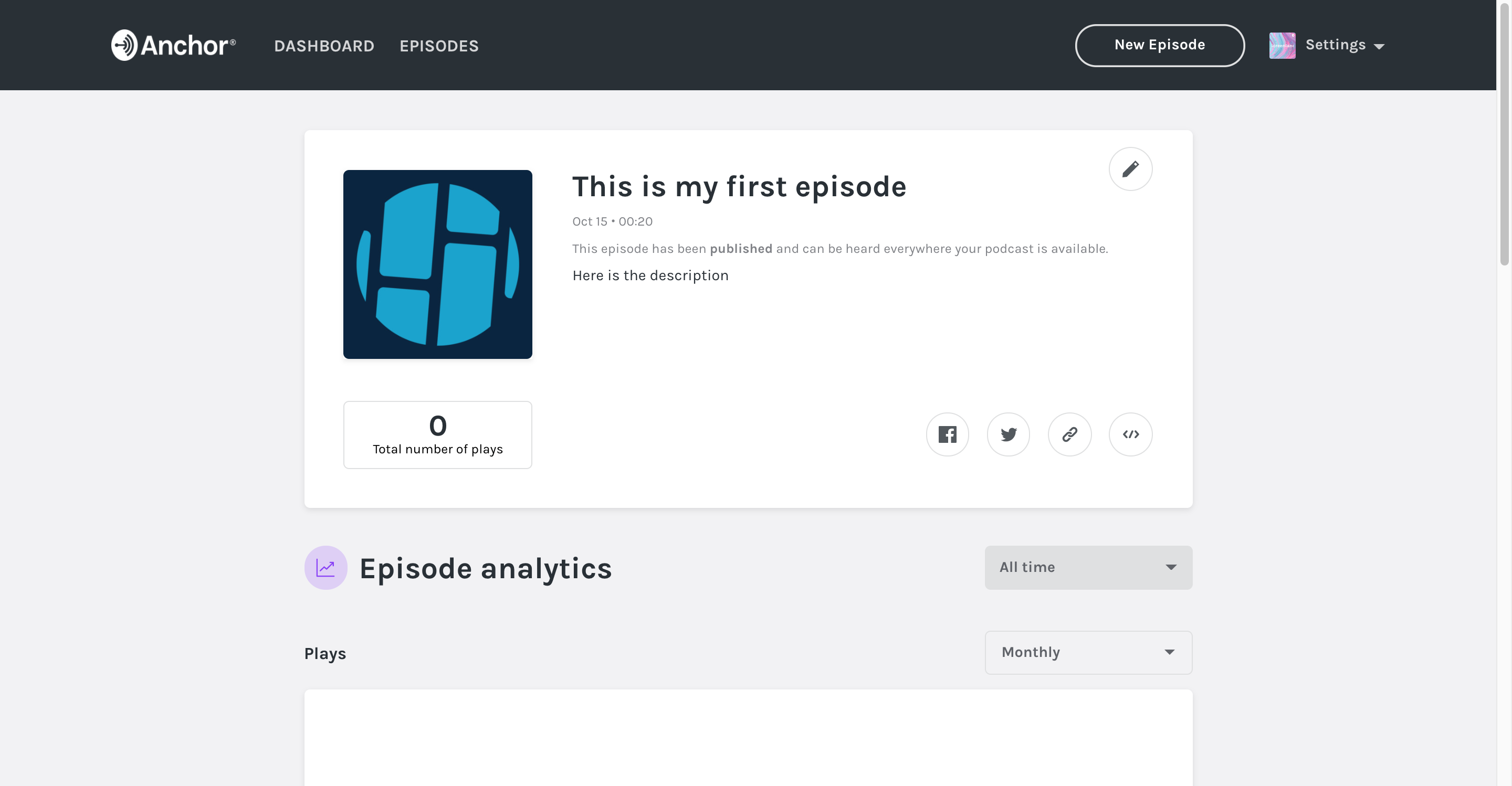
Task: Click the Facebook share icon
Action: (x=948, y=434)
